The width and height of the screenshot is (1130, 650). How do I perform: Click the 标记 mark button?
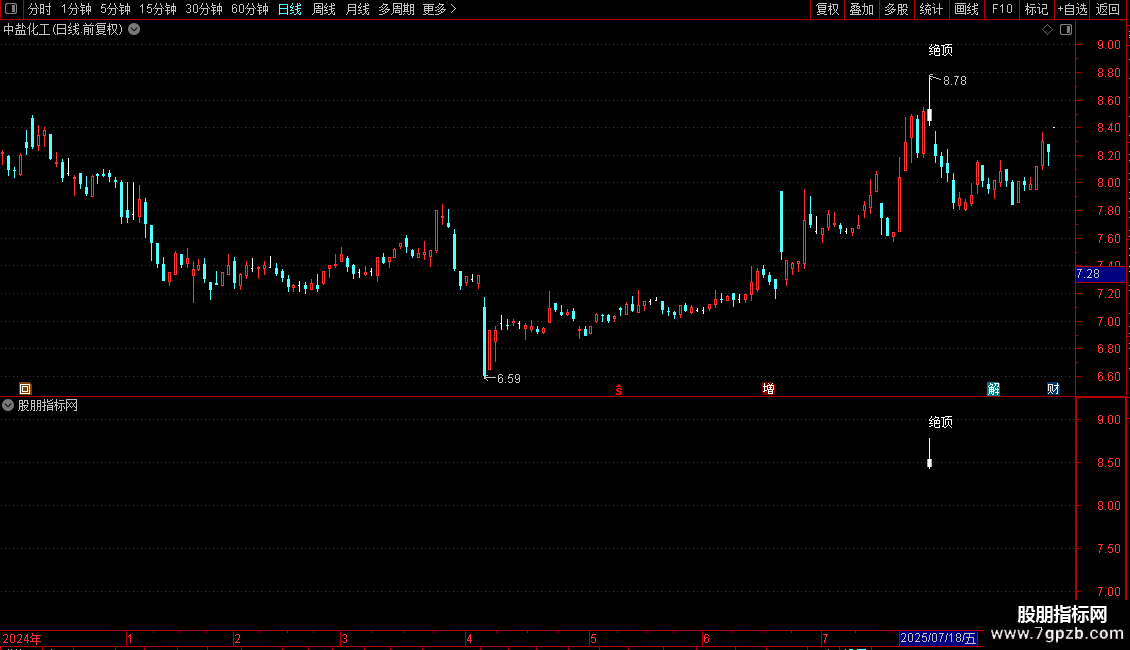pyautogui.click(x=1036, y=9)
